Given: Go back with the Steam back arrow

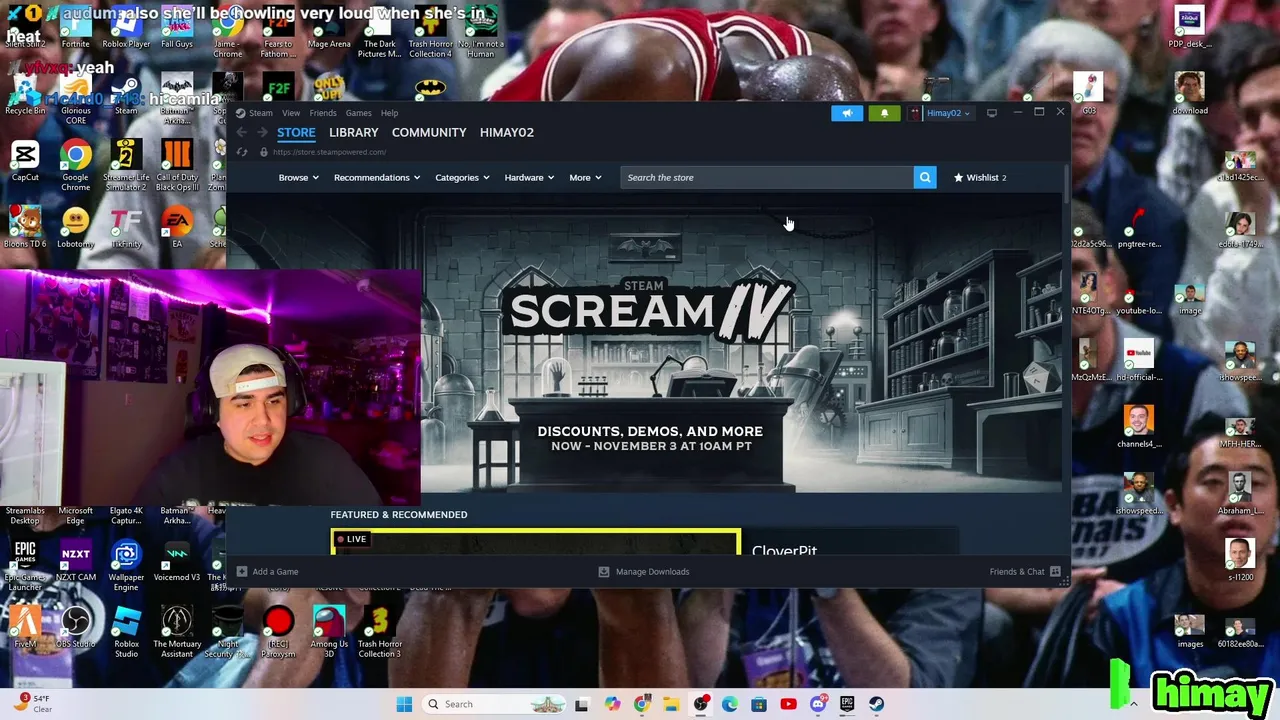Looking at the screenshot, I should [241, 132].
